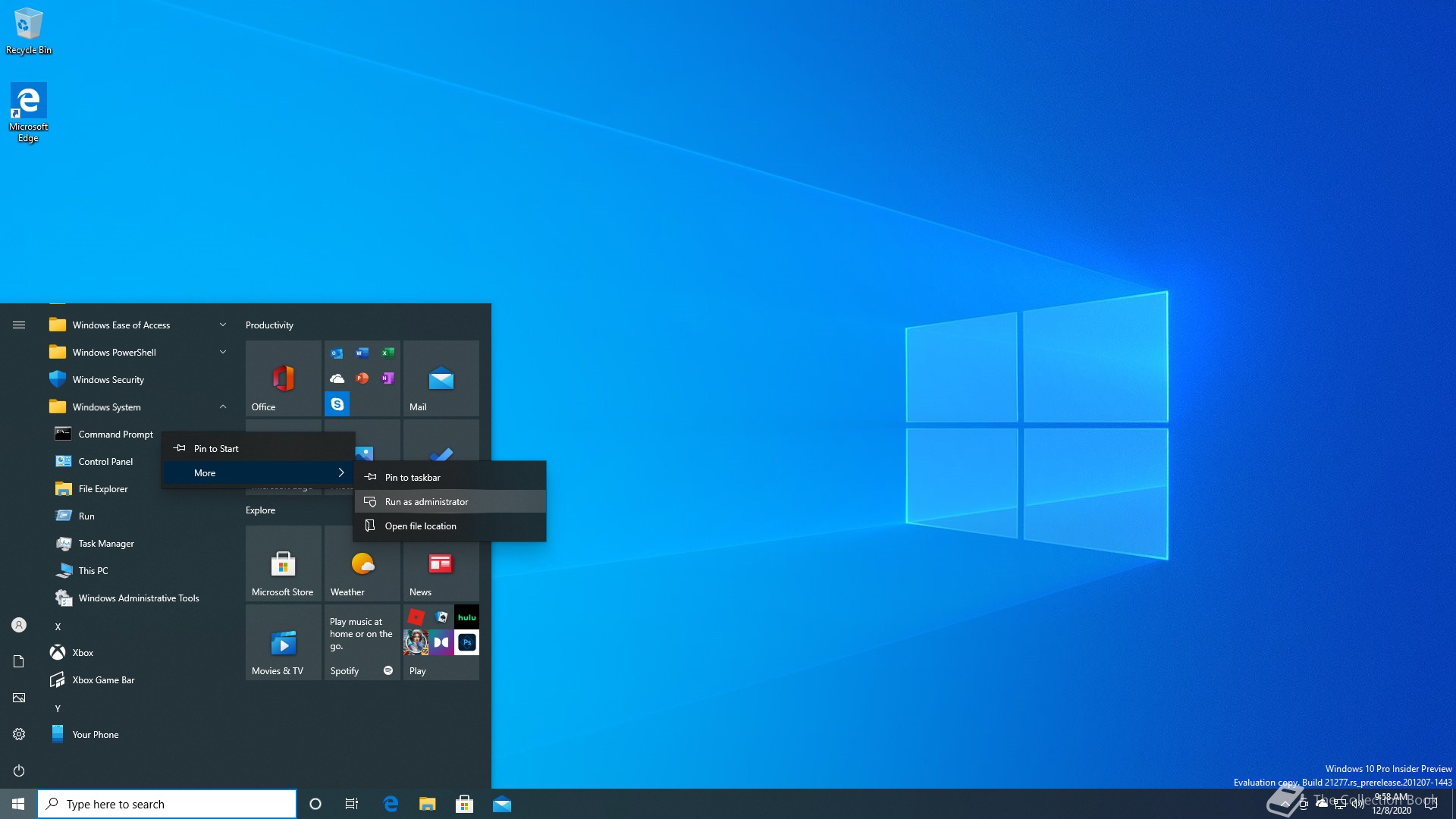The width and height of the screenshot is (1456, 819).
Task: Open the More submenu
Action: coord(259,472)
